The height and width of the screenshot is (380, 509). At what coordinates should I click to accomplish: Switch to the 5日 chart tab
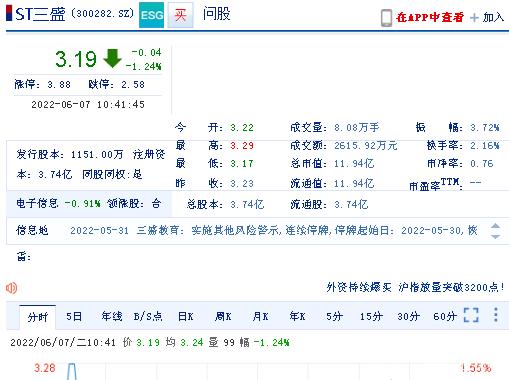74,316
